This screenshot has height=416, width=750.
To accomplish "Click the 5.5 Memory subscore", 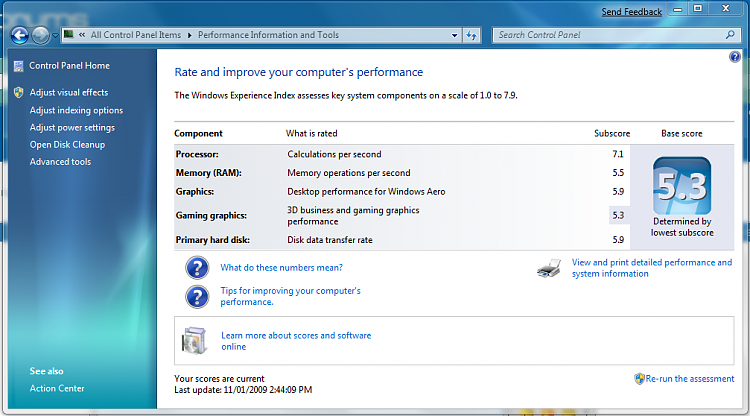I will (618, 173).
